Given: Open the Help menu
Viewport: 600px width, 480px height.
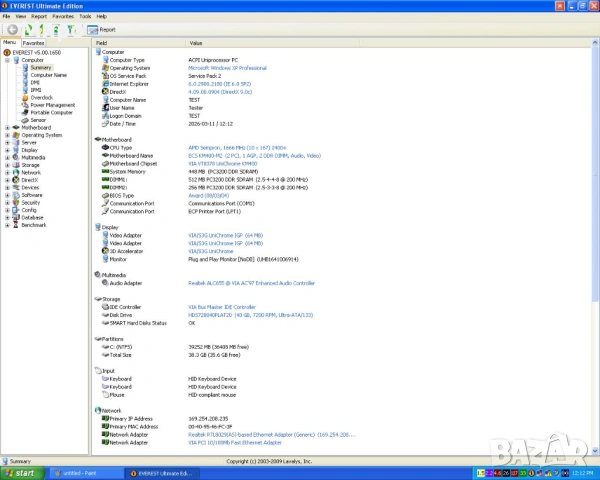Looking at the screenshot, I should pyautogui.click(x=101, y=16).
